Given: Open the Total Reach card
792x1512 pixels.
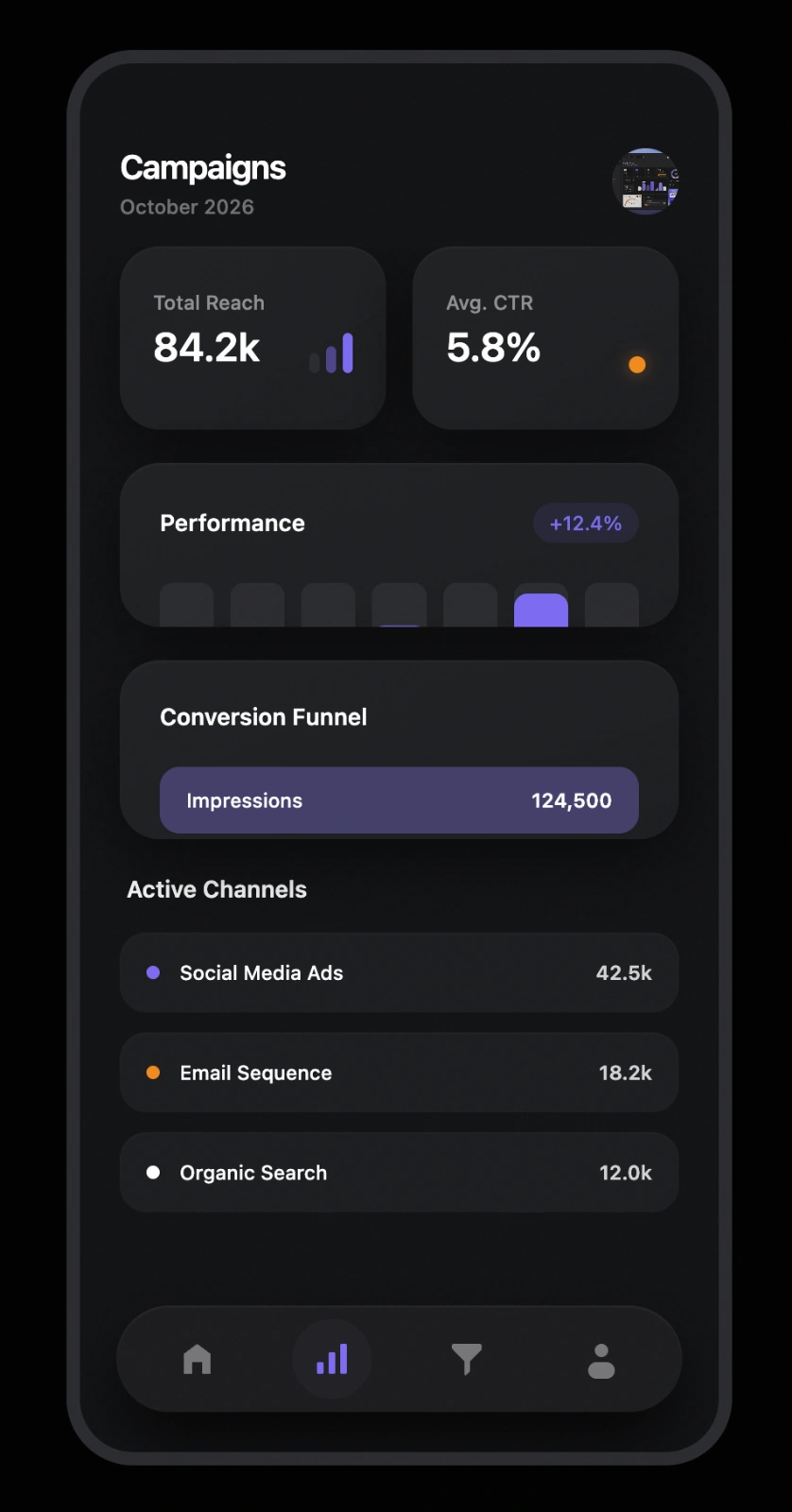Looking at the screenshot, I should [x=252, y=337].
